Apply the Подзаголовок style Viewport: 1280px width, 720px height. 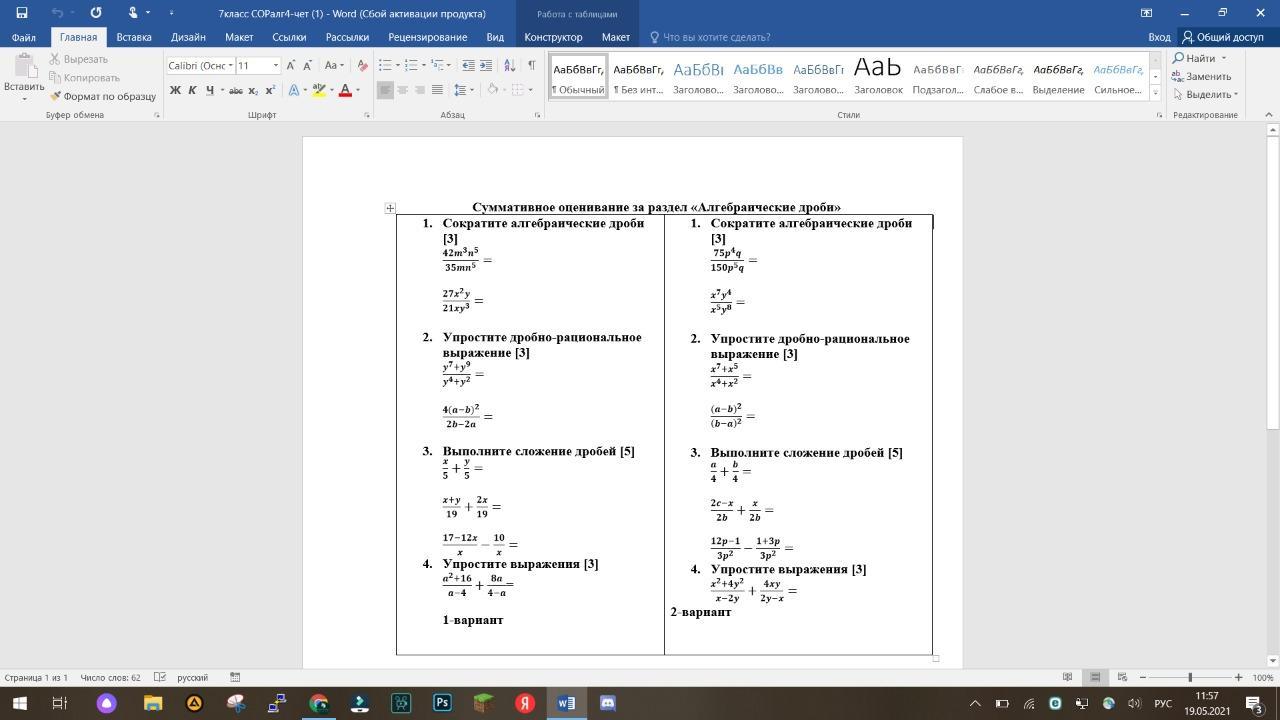pyautogui.click(x=938, y=76)
